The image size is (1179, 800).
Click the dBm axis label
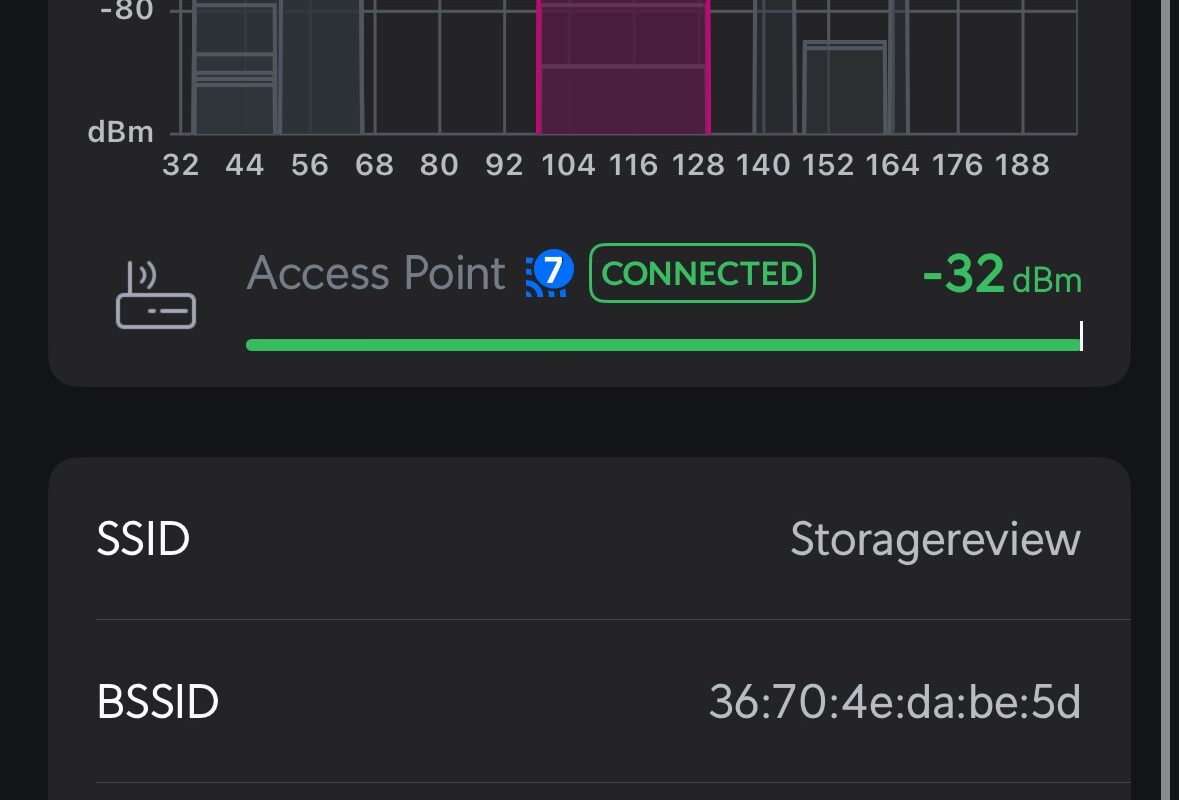pyautogui.click(x=121, y=132)
